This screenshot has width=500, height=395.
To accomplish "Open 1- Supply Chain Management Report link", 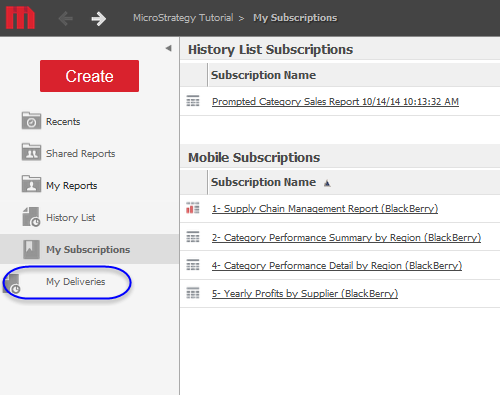I will [325, 209].
